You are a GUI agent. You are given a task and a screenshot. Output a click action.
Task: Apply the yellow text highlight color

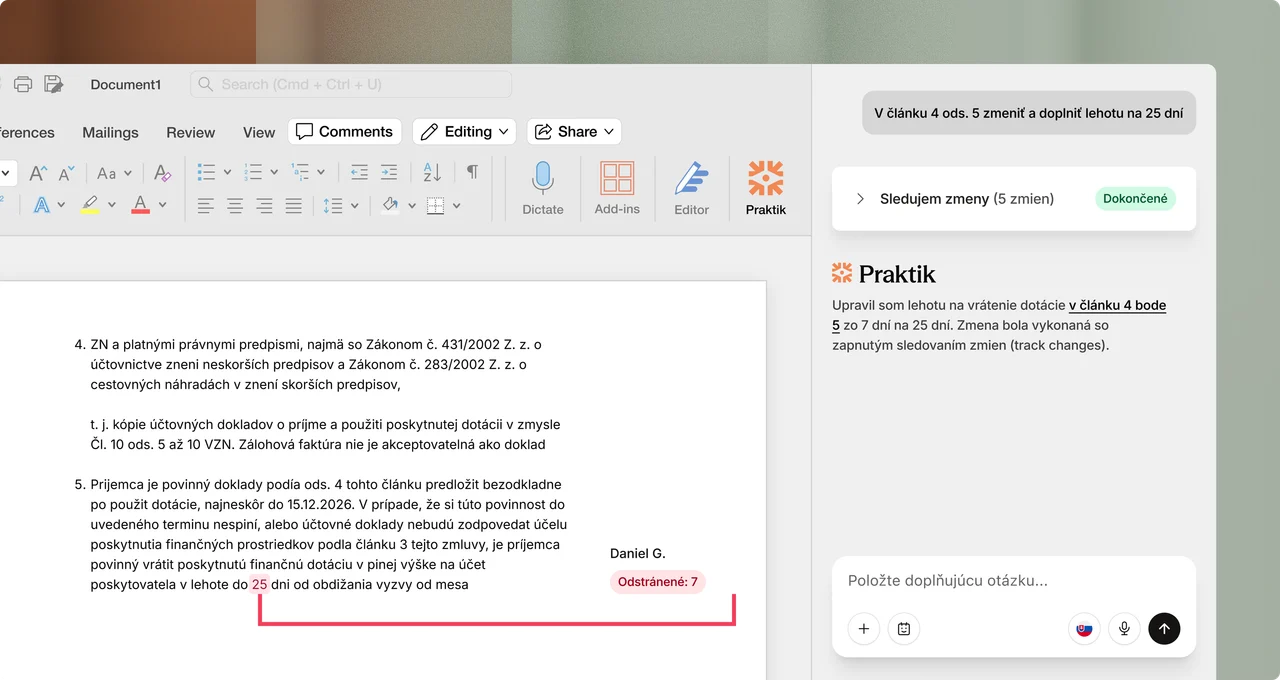click(90, 205)
